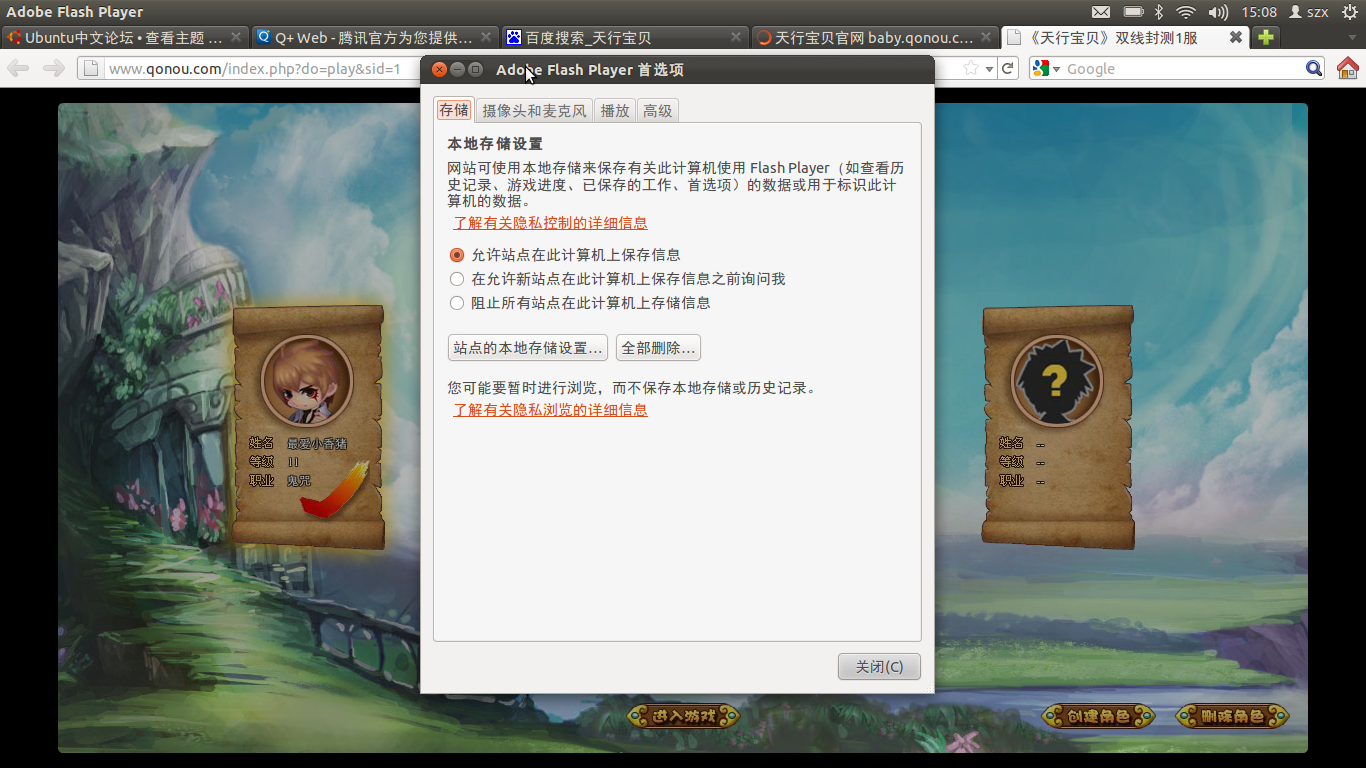Close the Flash Player preferences window with the red button
The height and width of the screenshot is (768, 1366).
point(439,70)
